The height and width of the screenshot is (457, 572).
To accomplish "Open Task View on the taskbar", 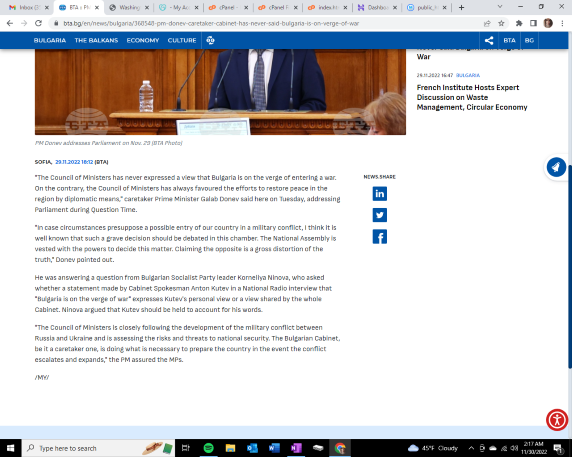I will [x=186, y=448].
